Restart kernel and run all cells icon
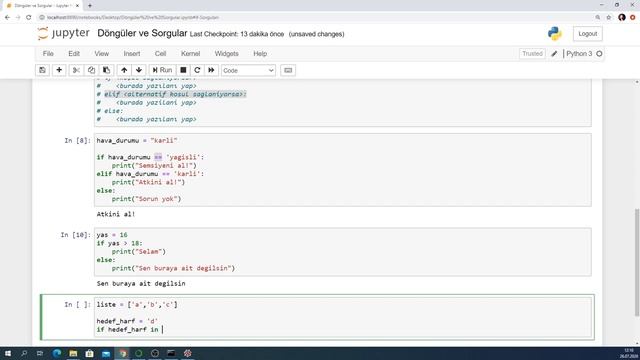 [211, 70]
